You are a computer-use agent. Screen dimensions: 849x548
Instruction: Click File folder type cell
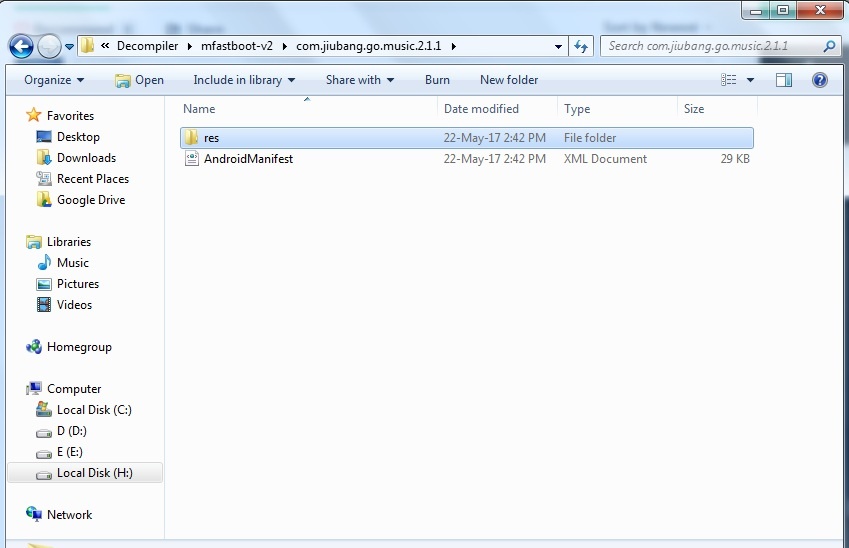[590, 138]
